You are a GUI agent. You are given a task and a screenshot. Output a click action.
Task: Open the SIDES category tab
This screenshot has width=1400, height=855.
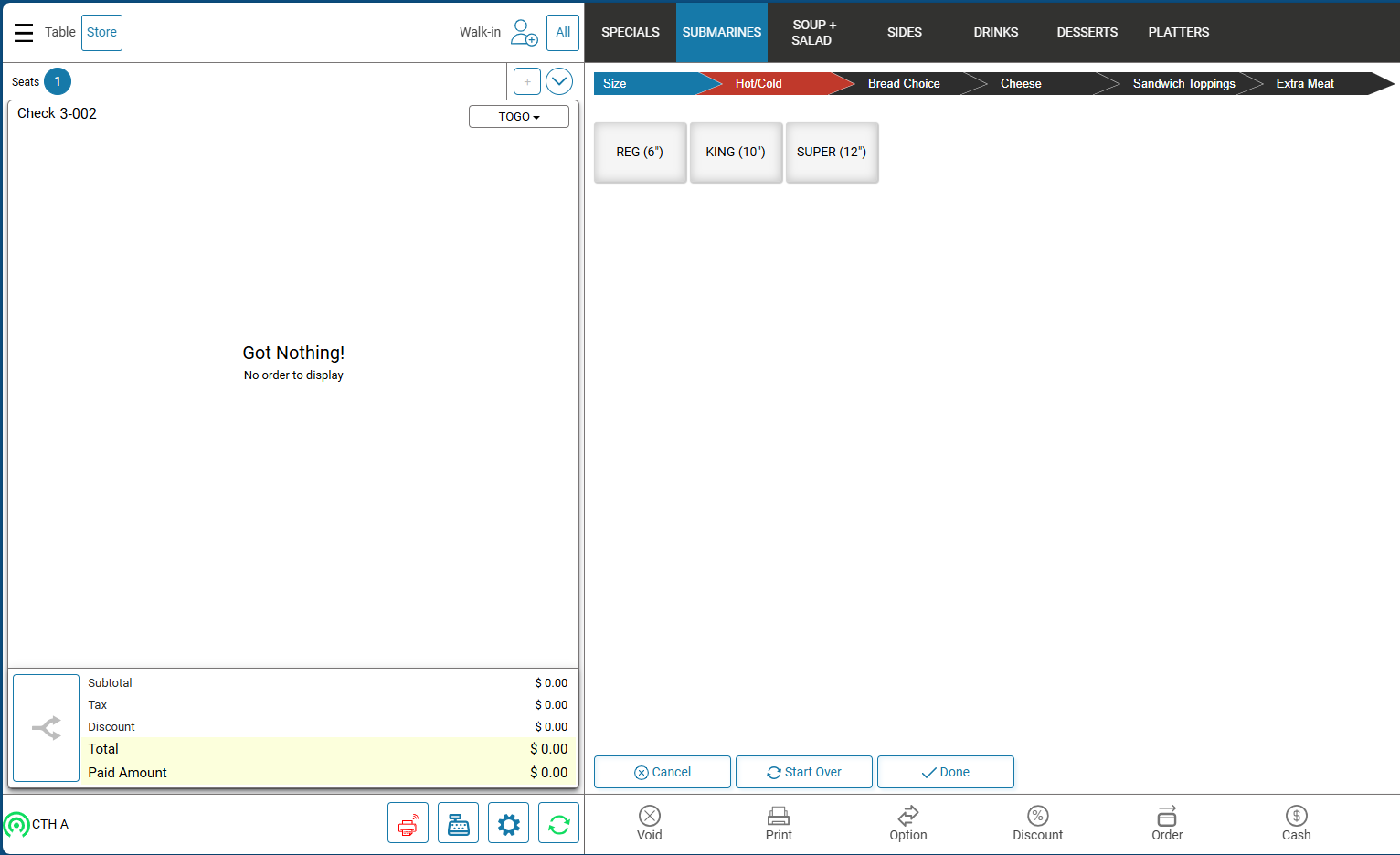coord(905,32)
